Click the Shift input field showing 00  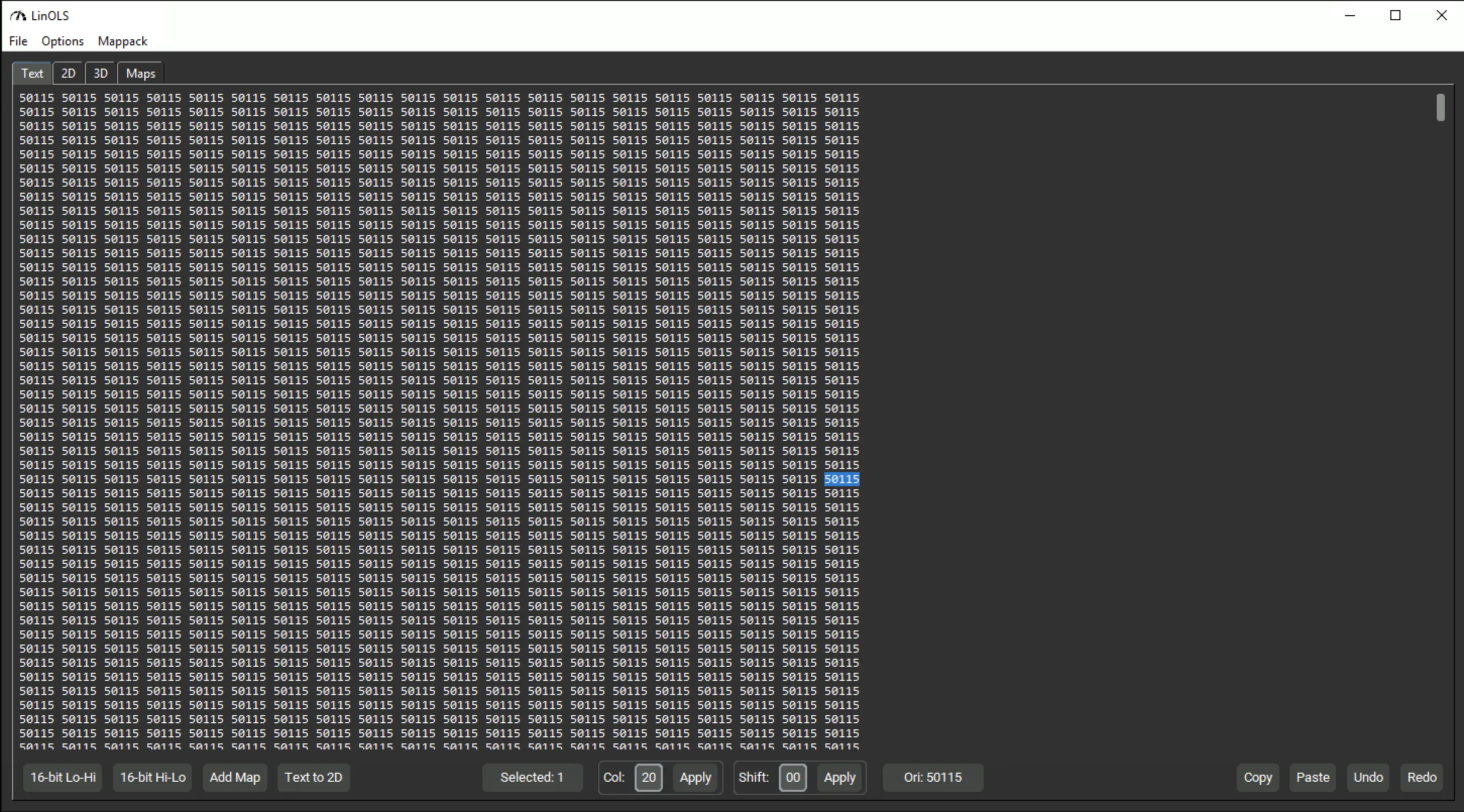[x=792, y=777]
